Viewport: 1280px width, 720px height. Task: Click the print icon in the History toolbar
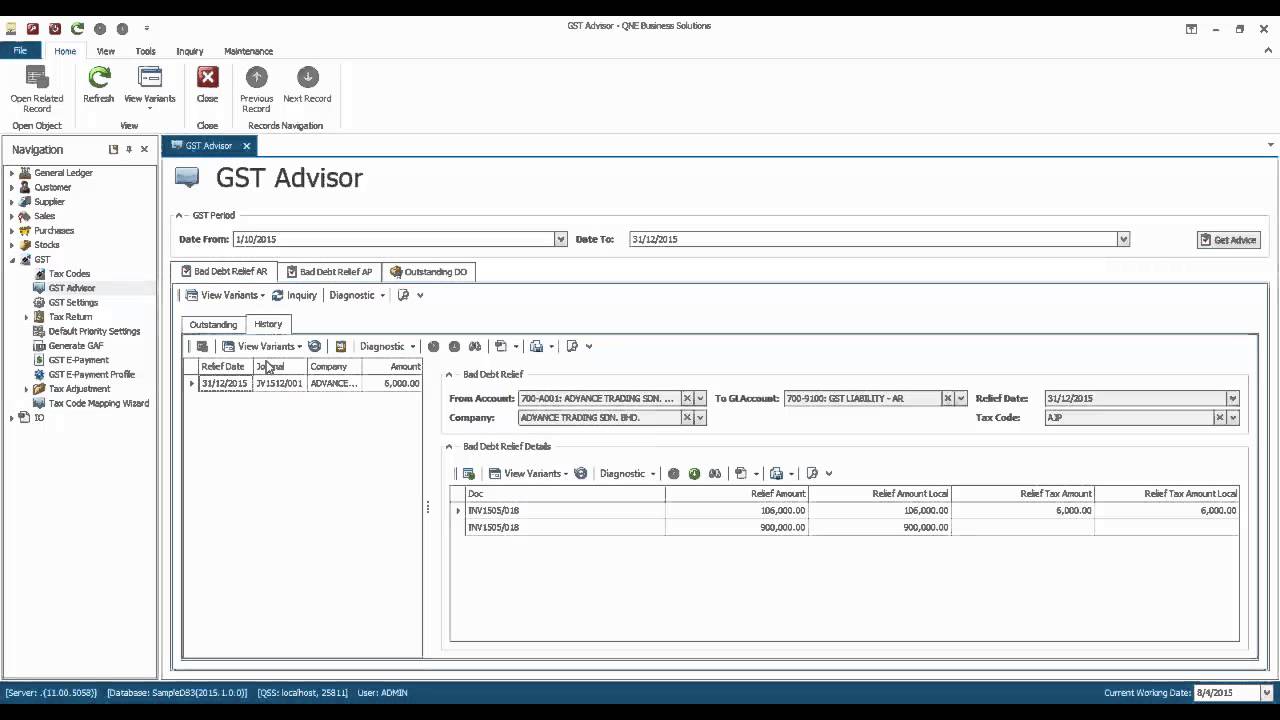tap(537, 346)
